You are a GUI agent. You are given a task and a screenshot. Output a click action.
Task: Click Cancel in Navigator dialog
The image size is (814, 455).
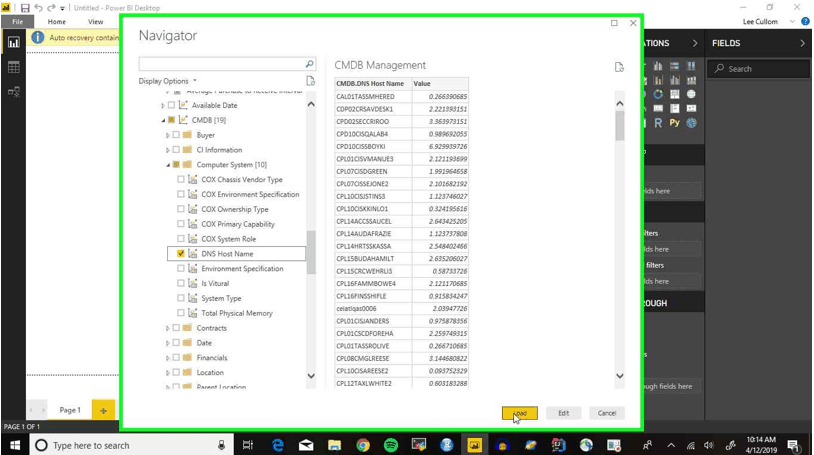click(606, 413)
